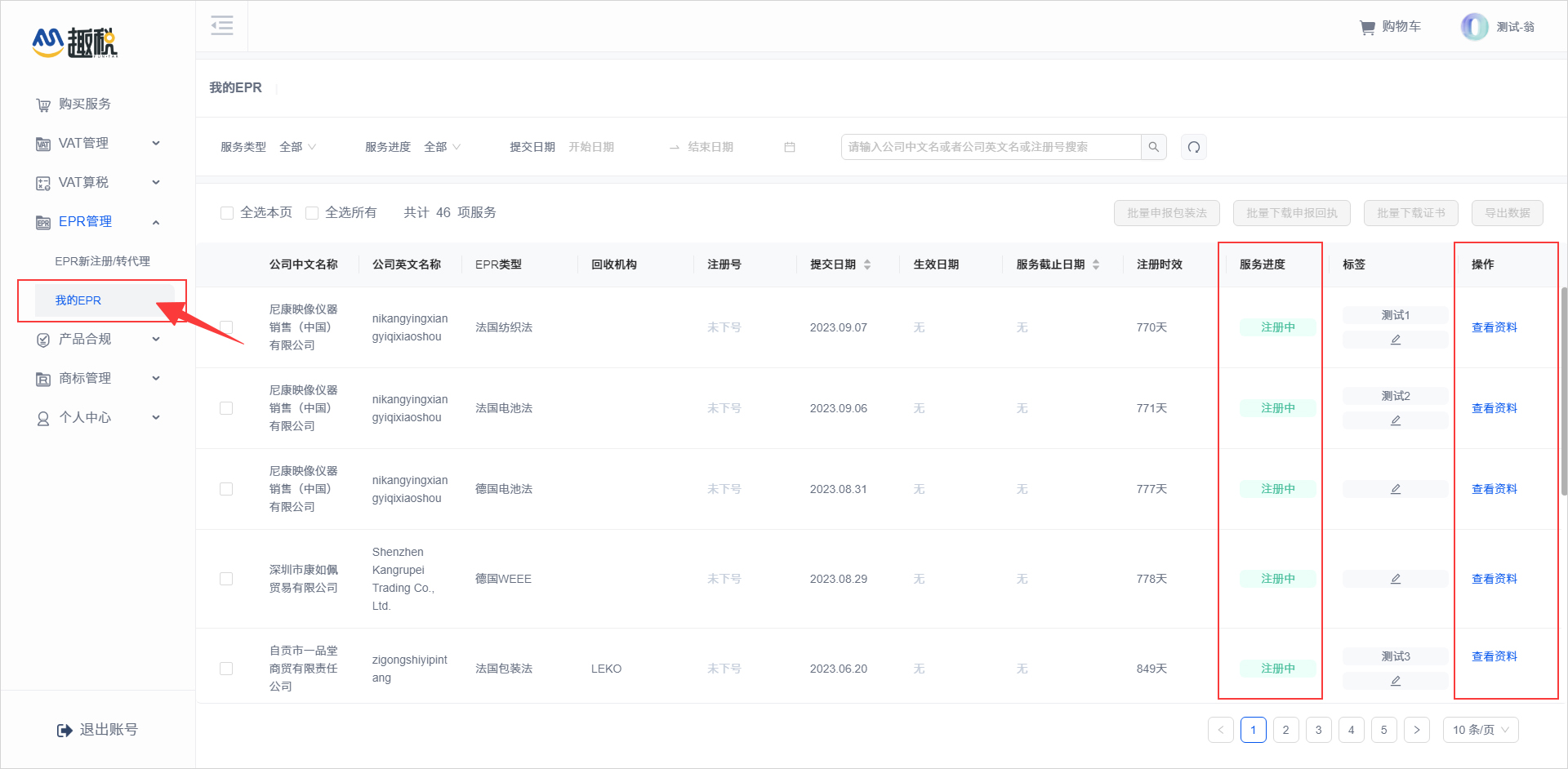Go to page 3 in pagination

[1318, 730]
